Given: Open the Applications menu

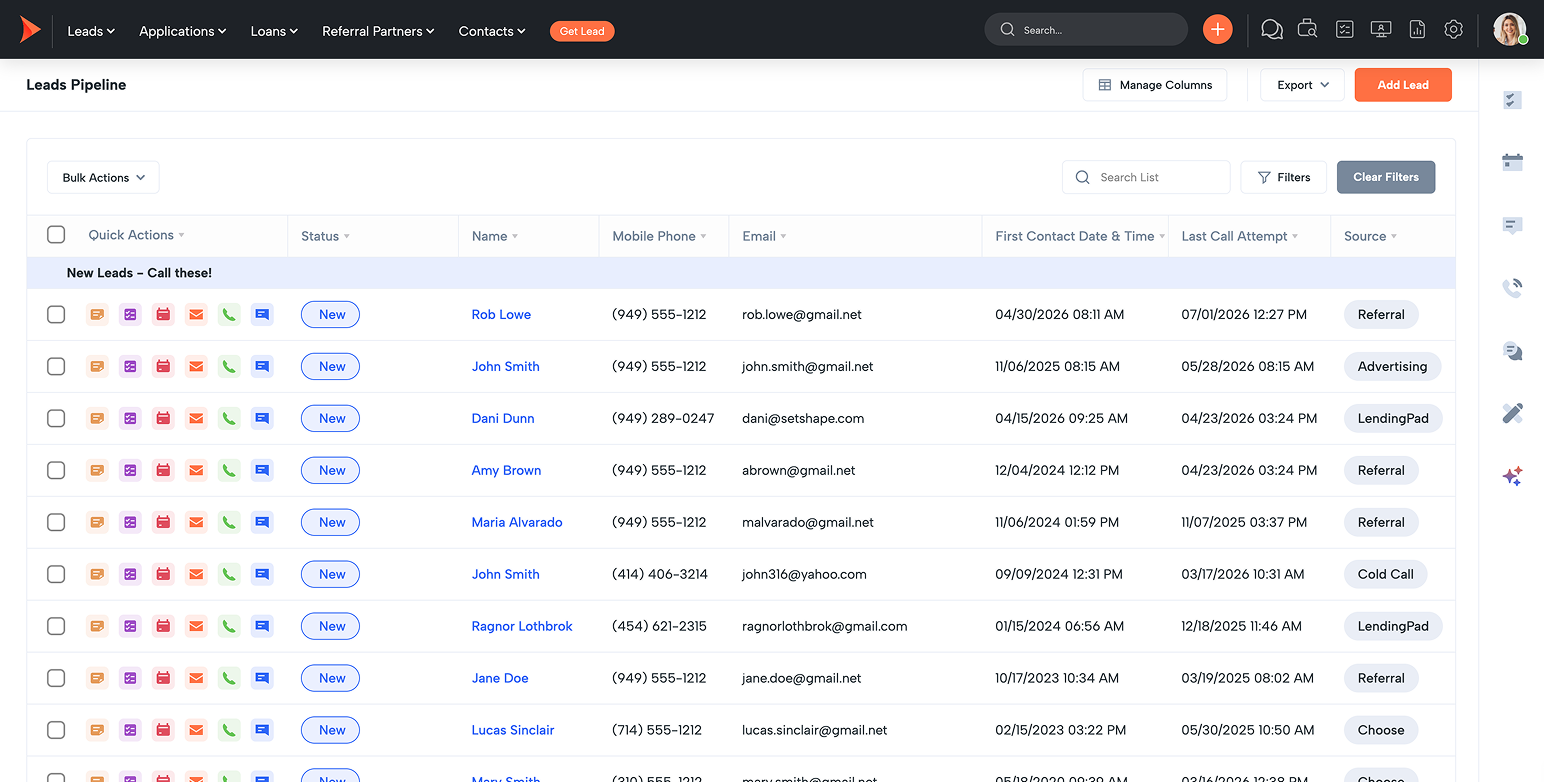Looking at the screenshot, I should tap(183, 31).
